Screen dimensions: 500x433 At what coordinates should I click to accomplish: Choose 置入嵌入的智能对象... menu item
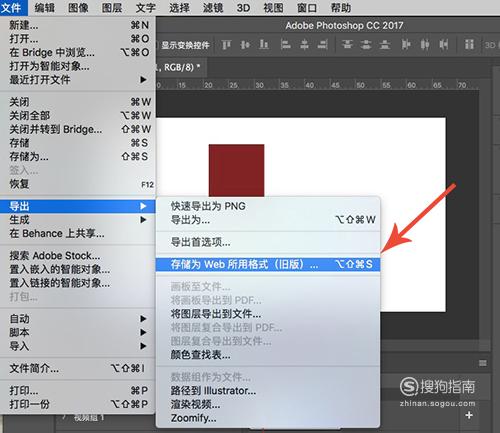coord(78,269)
